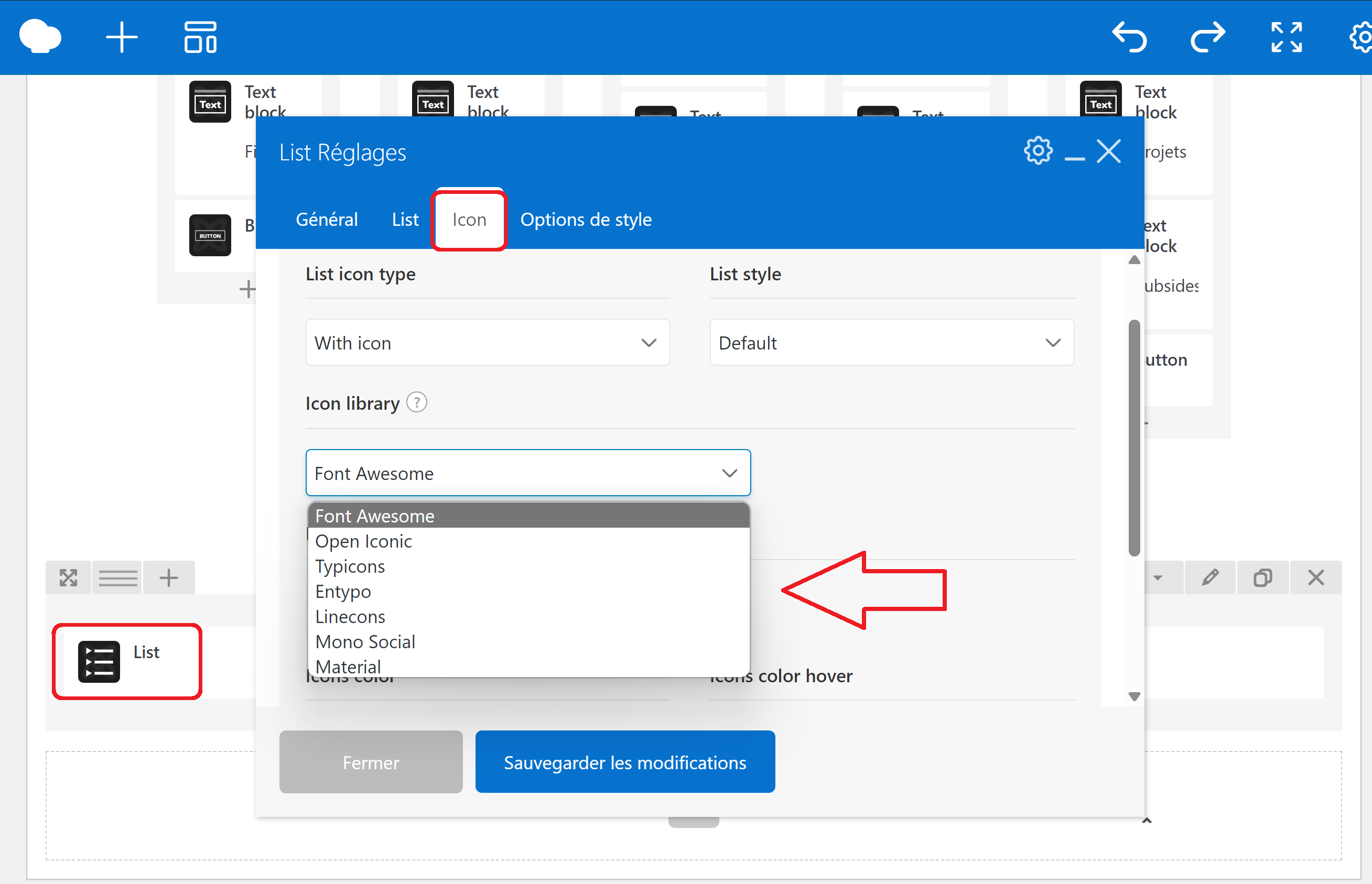The image size is (1372, 884).
Task: Open page settings gear in the top bar
Action: click(1361, 37)
